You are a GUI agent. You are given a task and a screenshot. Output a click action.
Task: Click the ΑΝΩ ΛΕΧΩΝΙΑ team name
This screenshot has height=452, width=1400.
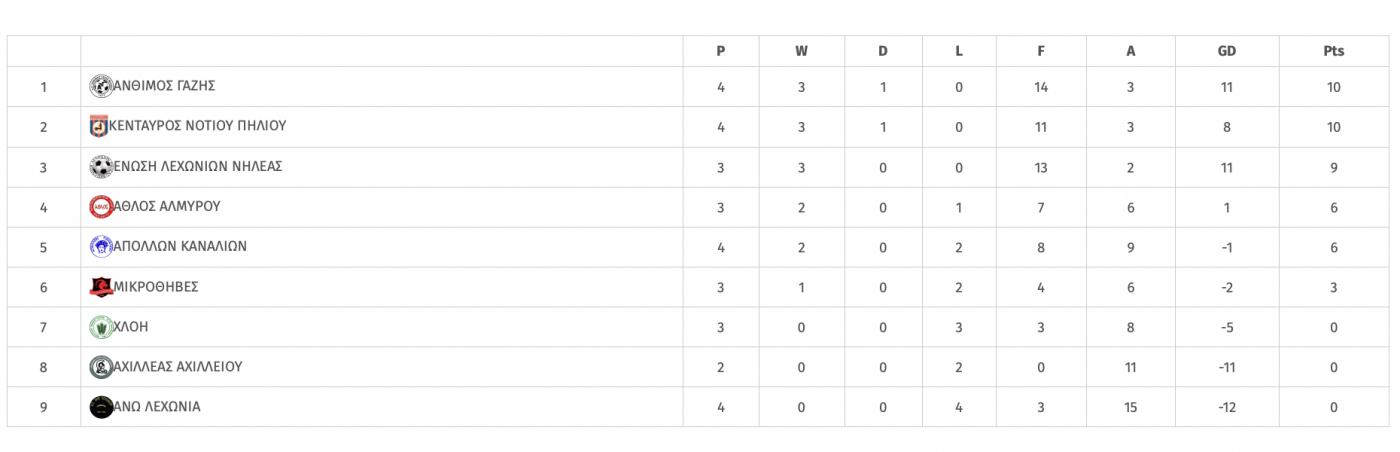tap(157, 406)
